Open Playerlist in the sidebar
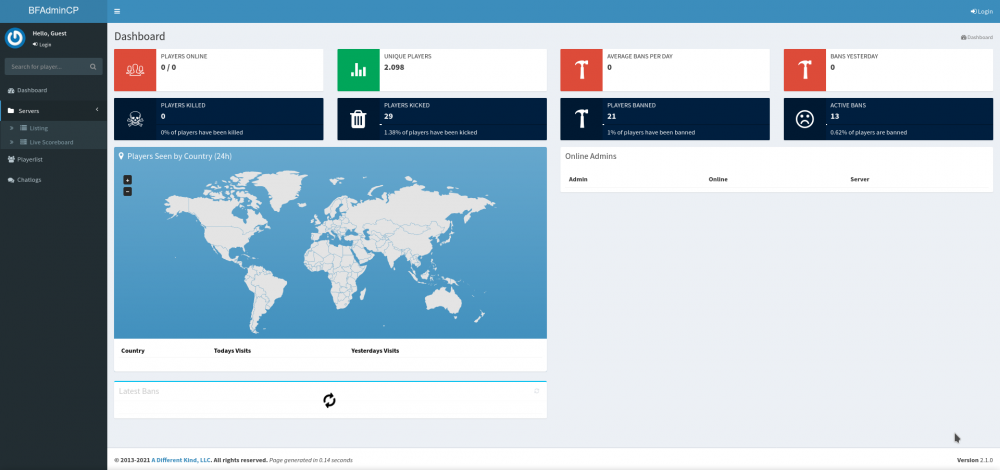The image size is (1000, 470). (31, 159)
